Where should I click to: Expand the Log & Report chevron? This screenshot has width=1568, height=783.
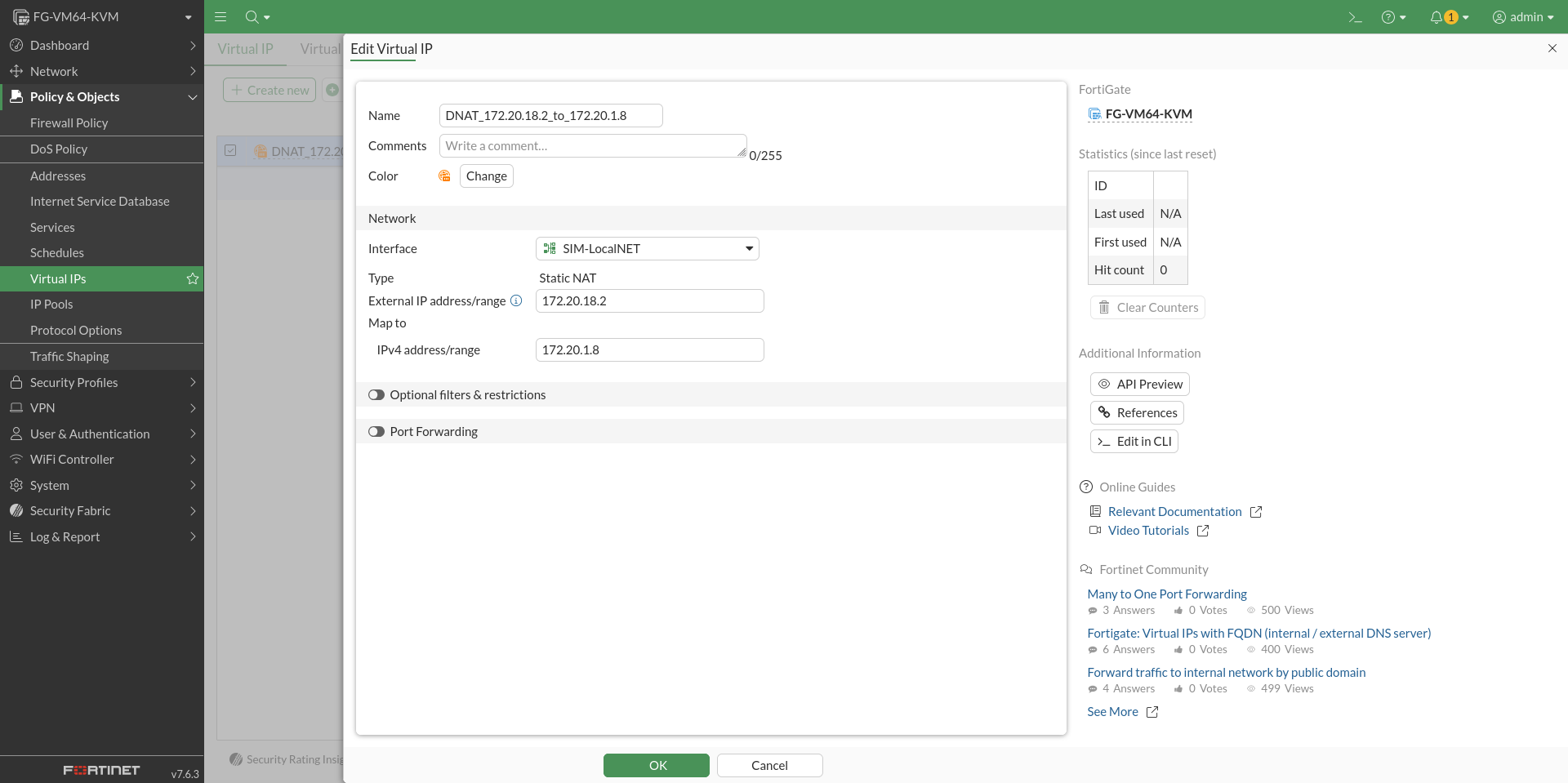(x=193, y=536)
